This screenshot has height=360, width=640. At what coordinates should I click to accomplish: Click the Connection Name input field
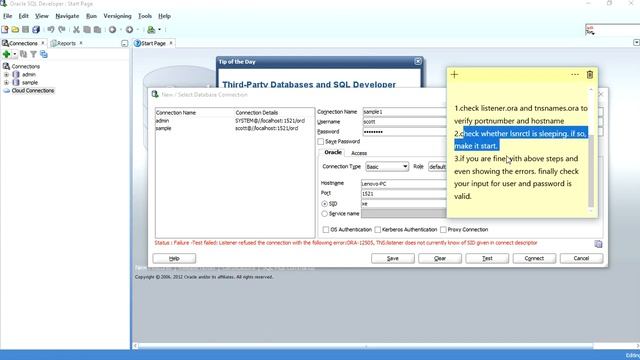404,111
